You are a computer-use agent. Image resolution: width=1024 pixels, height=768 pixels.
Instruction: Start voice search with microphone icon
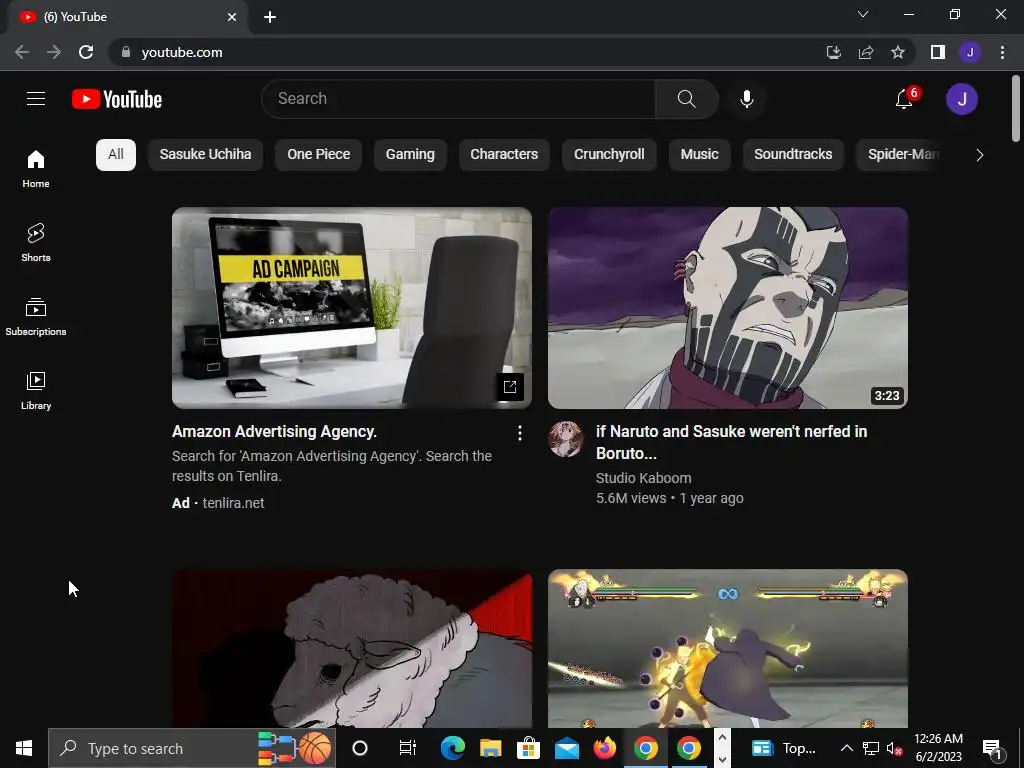click(746, 99)
